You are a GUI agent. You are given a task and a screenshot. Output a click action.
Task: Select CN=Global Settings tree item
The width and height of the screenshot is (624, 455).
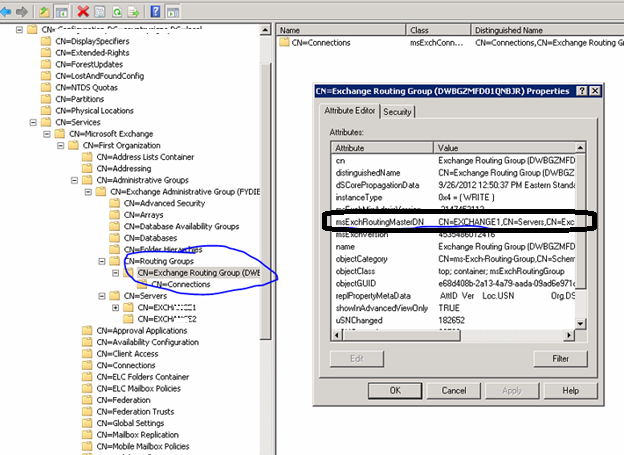coord(130,423)
